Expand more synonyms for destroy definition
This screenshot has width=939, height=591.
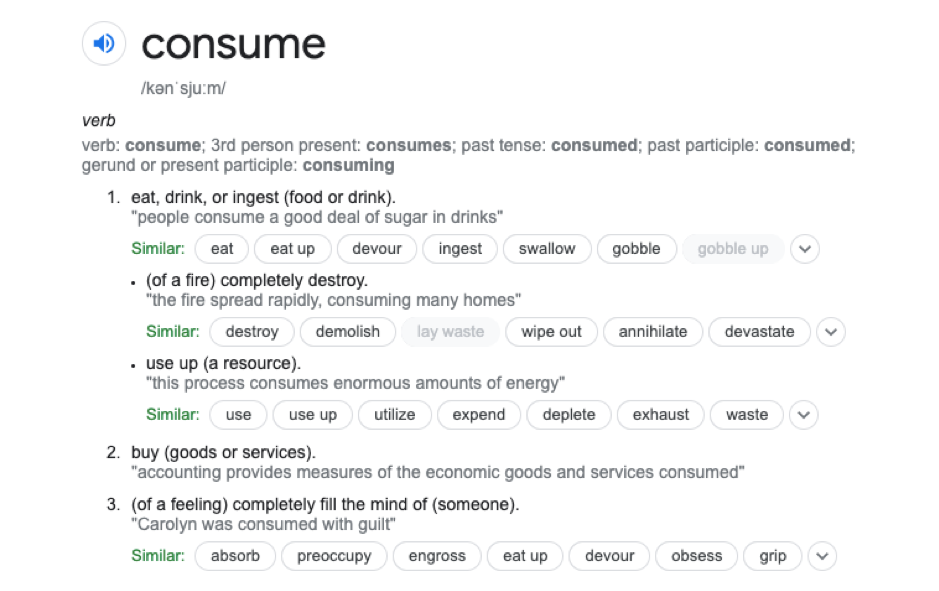[x=830, y=332]
